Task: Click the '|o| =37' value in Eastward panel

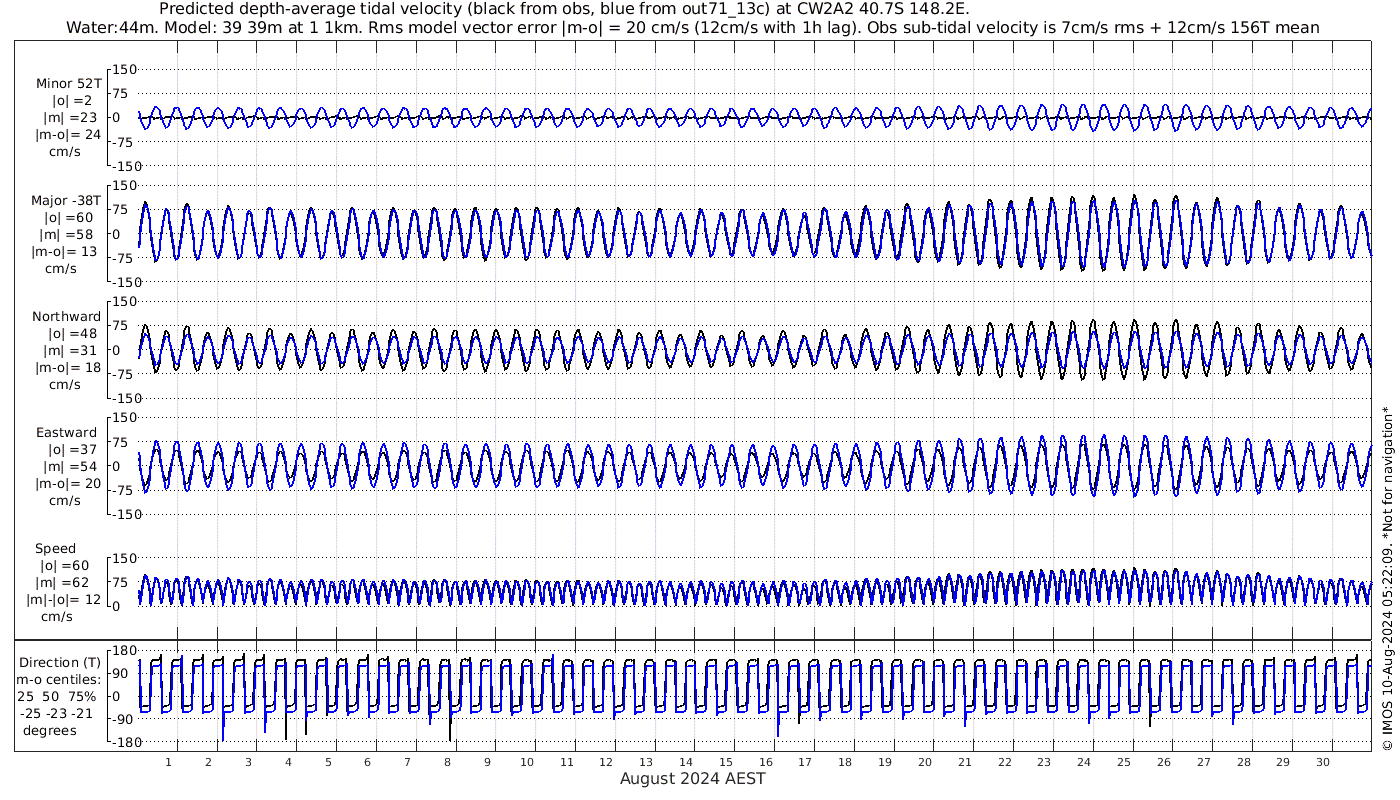Action: 74,449
